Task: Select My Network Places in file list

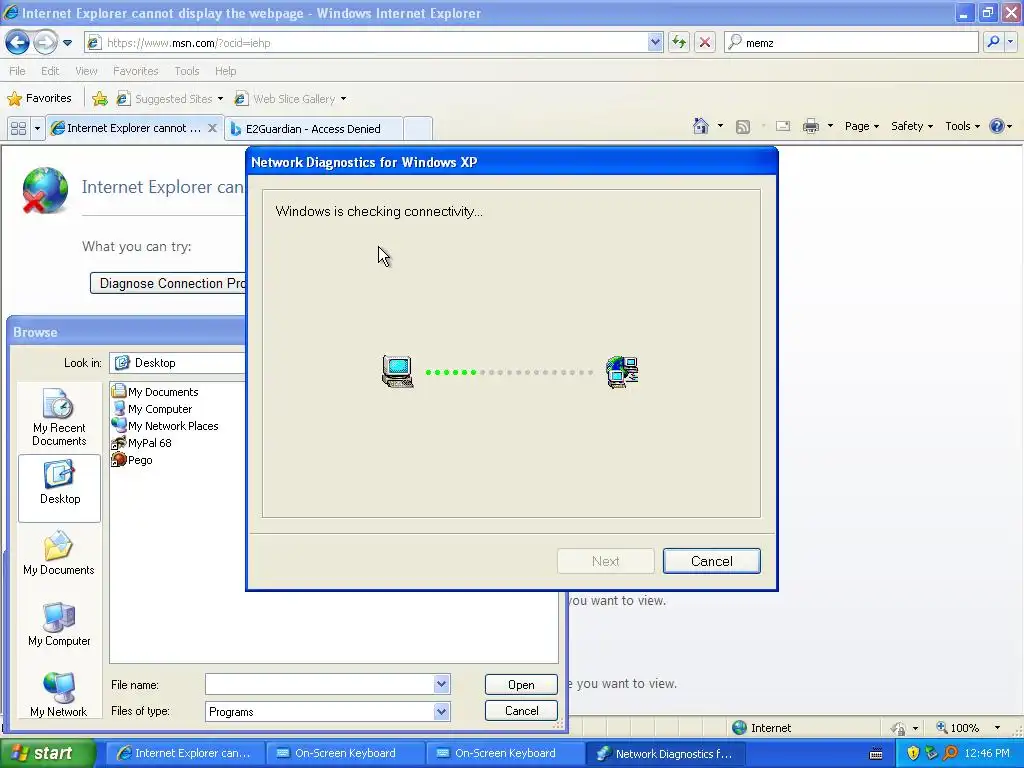Action: tap(165, 426)
